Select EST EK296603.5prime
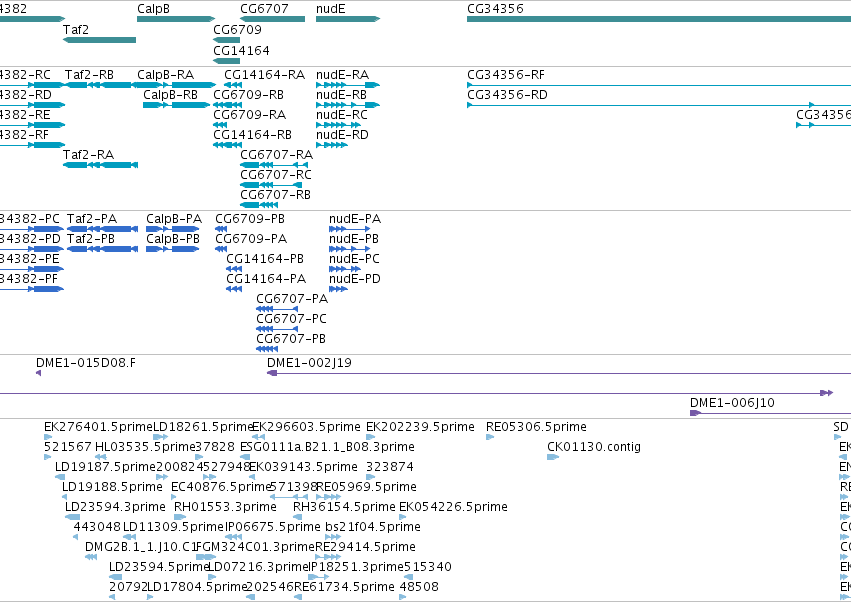The image size is (851, 602). coord(258,437)
